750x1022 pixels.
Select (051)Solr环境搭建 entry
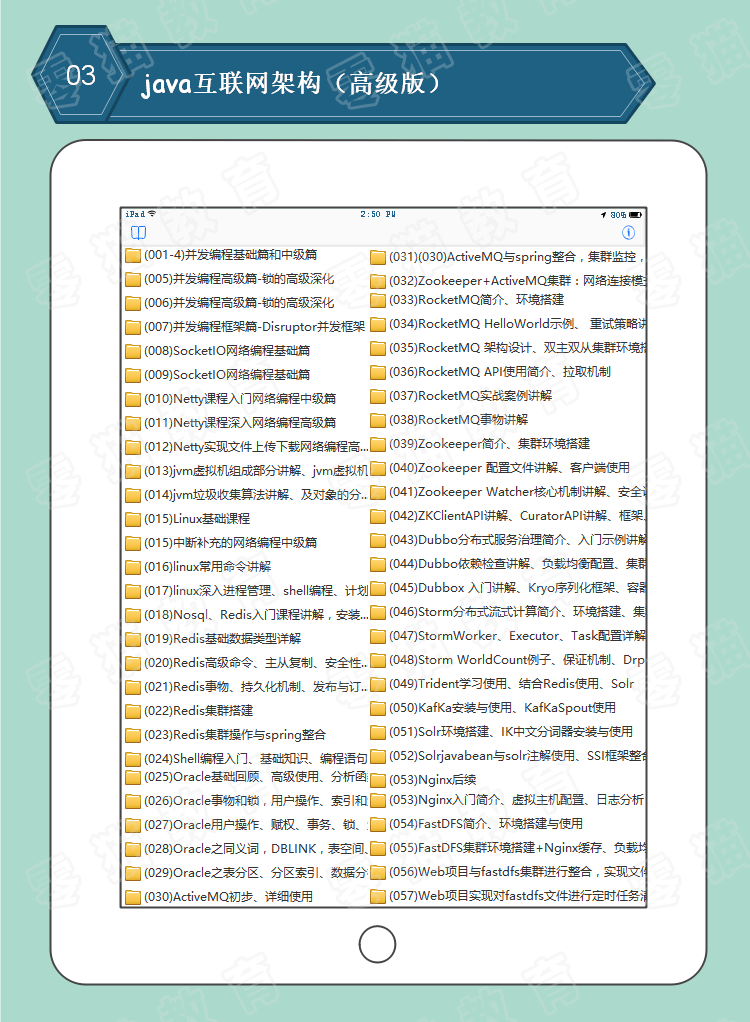point(511,732)
